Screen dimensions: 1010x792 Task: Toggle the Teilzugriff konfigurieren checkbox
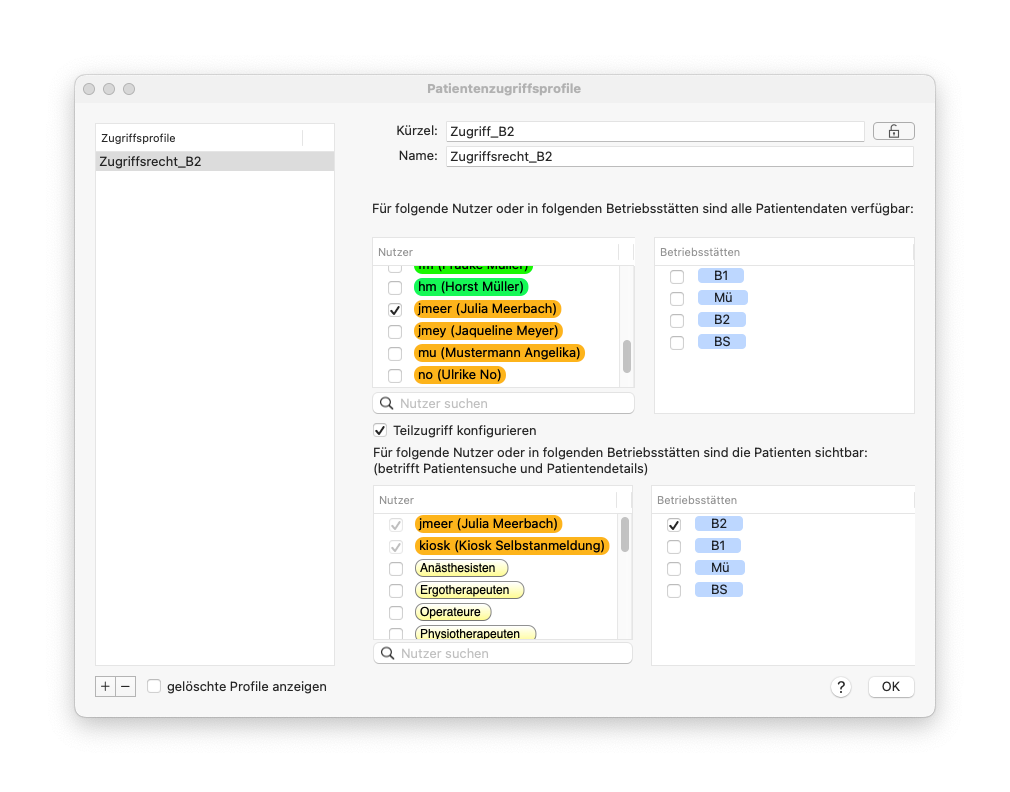380,431
